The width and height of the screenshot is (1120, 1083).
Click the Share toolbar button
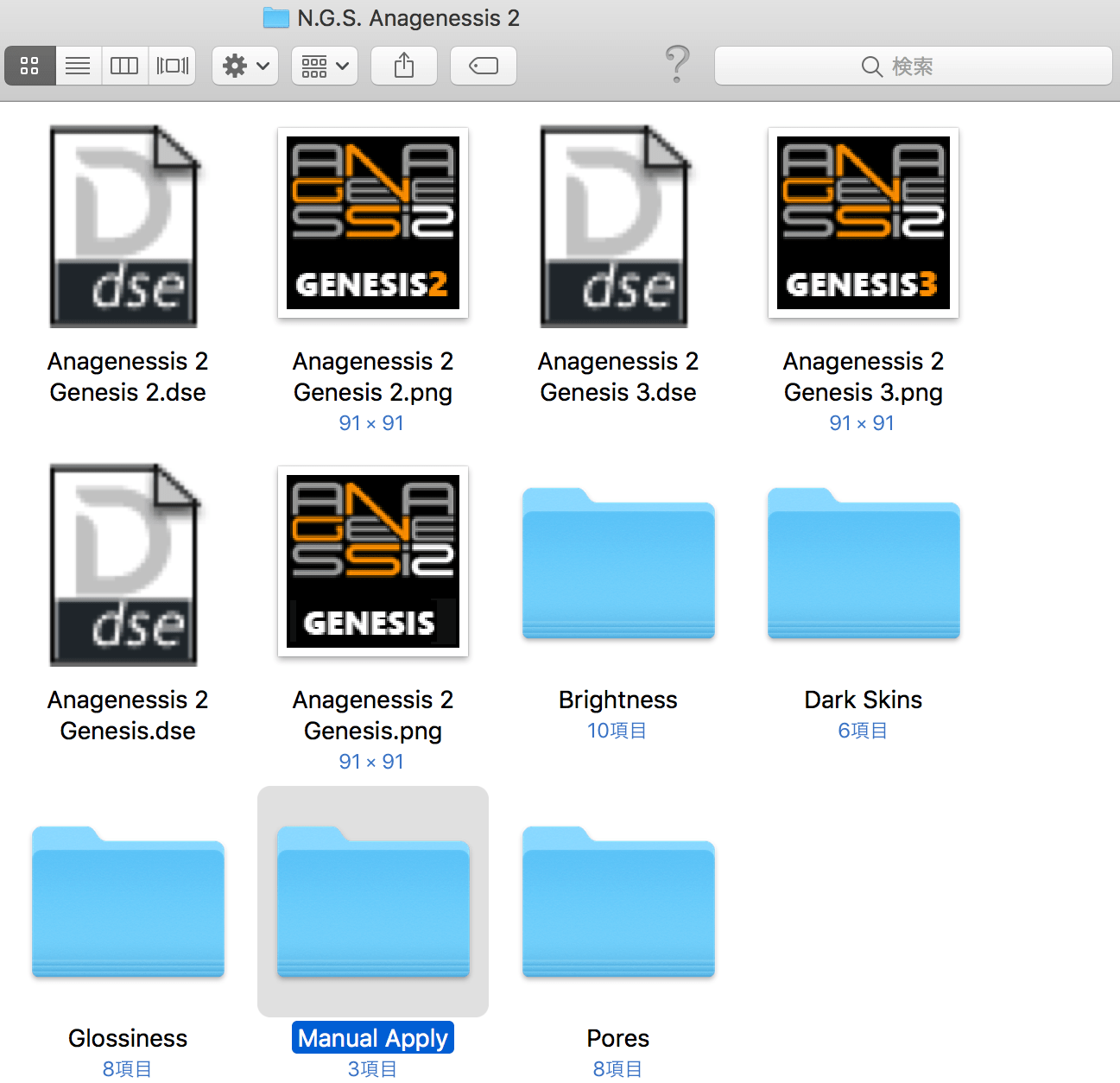(404, 66)
